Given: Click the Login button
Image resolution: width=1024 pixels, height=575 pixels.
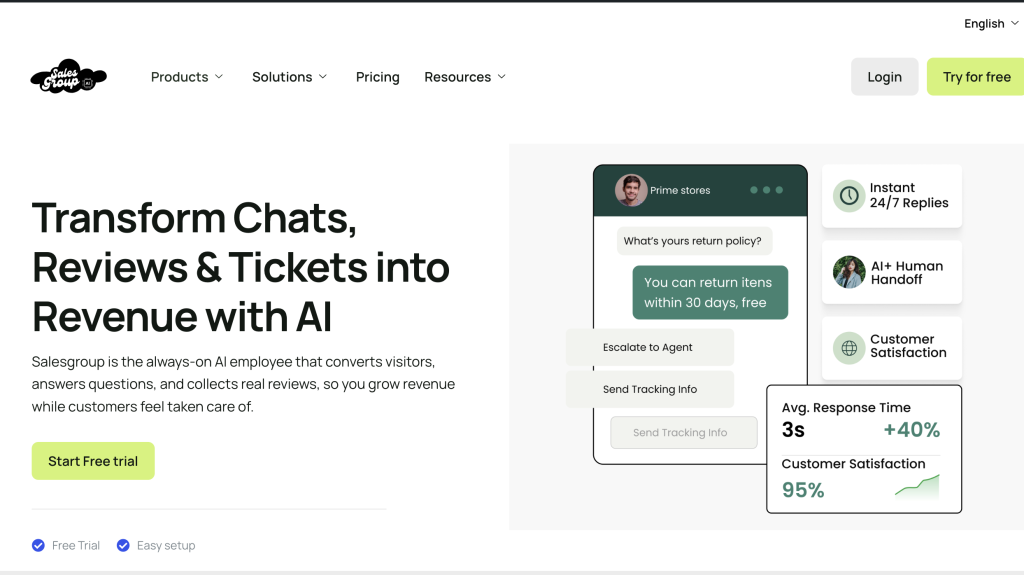Looking at the screenshot, I should tap(884, 76).
